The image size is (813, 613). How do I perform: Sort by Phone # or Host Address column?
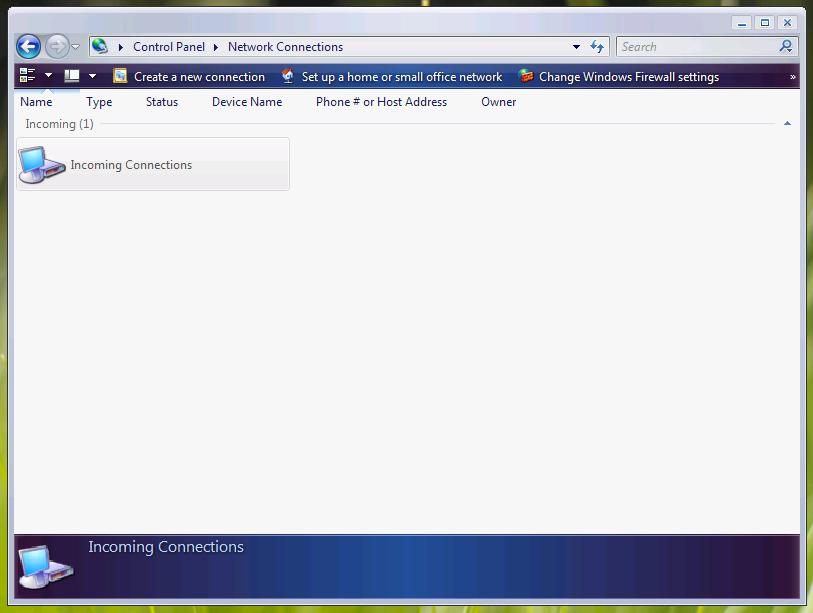click(381, 102)
